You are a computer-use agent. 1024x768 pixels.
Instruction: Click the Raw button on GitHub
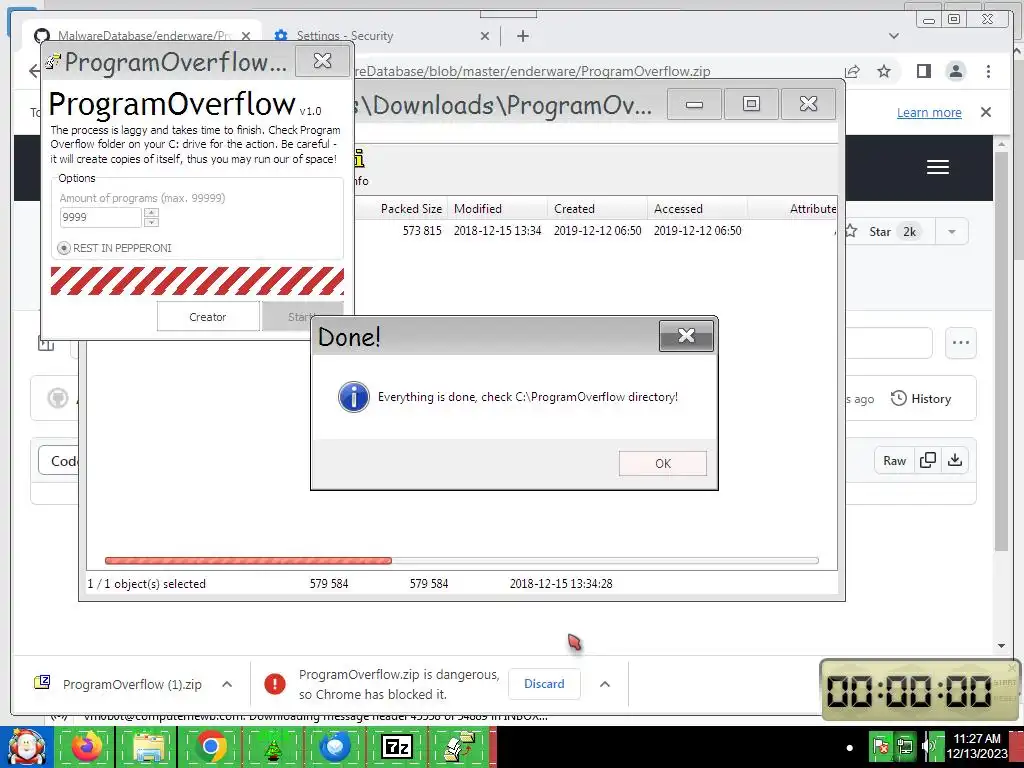895,460
